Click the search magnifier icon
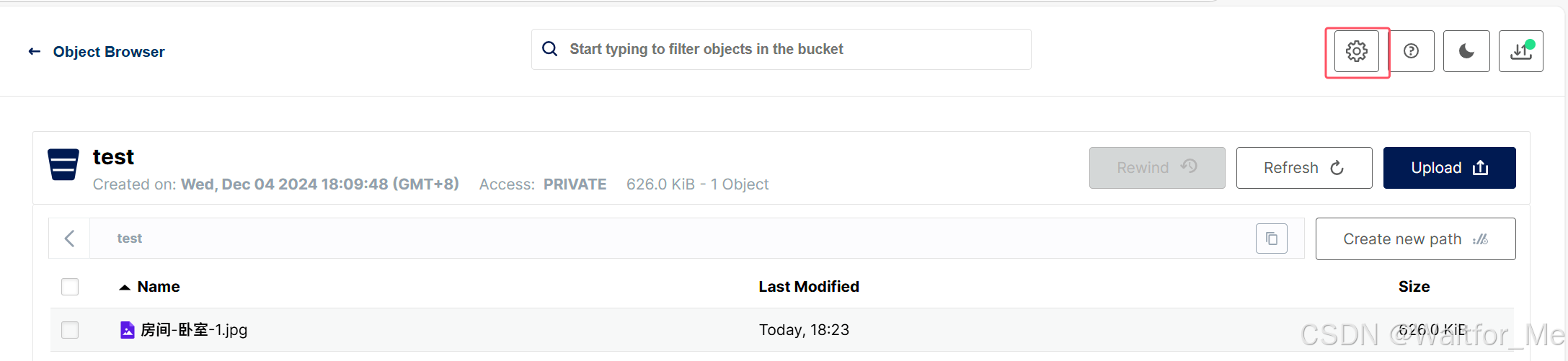This screenshot has height=361, width=1568. pyautogui.click(x=550, y=49)
